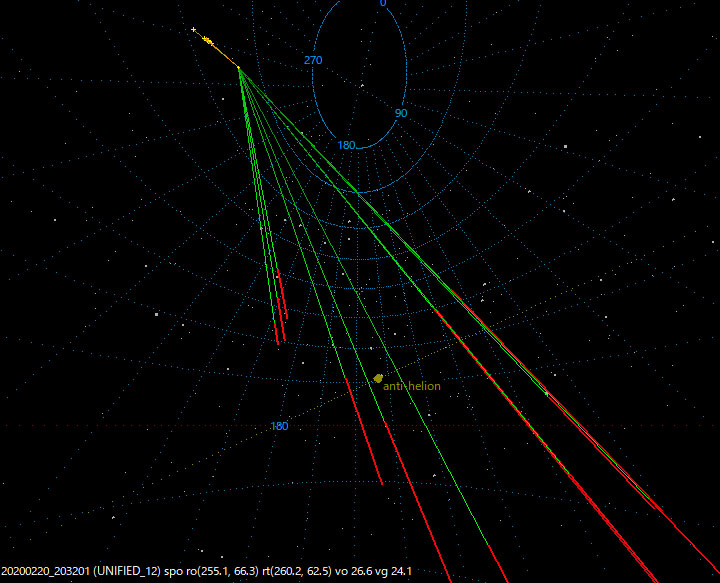Click the '90' grid label on ellipse

pyautogui.click(x=401, y=113)
